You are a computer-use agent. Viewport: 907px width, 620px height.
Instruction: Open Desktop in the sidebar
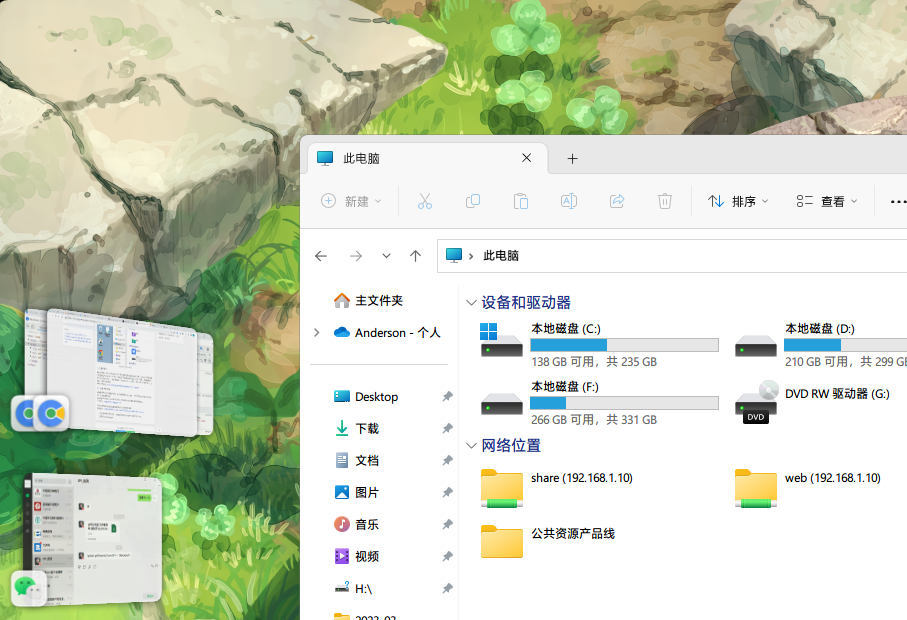(366, 397)
